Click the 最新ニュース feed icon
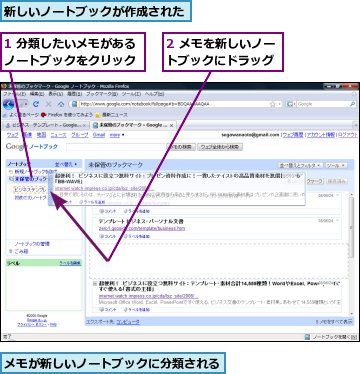Screen dimensions: 360x374 coord(98,115)
